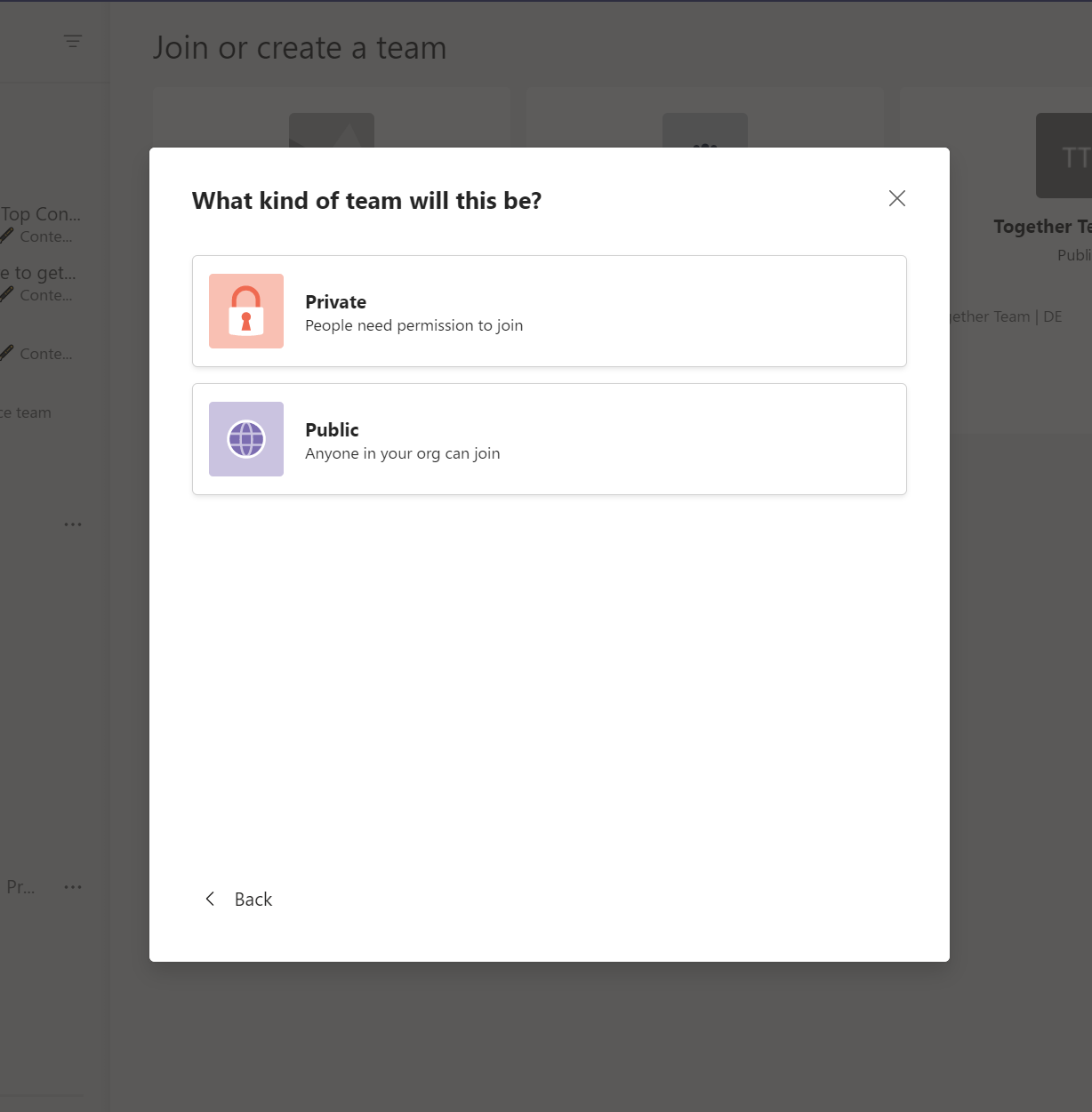
Task: Dismiss the team type dialog with the X
Action: pos(896,198)
